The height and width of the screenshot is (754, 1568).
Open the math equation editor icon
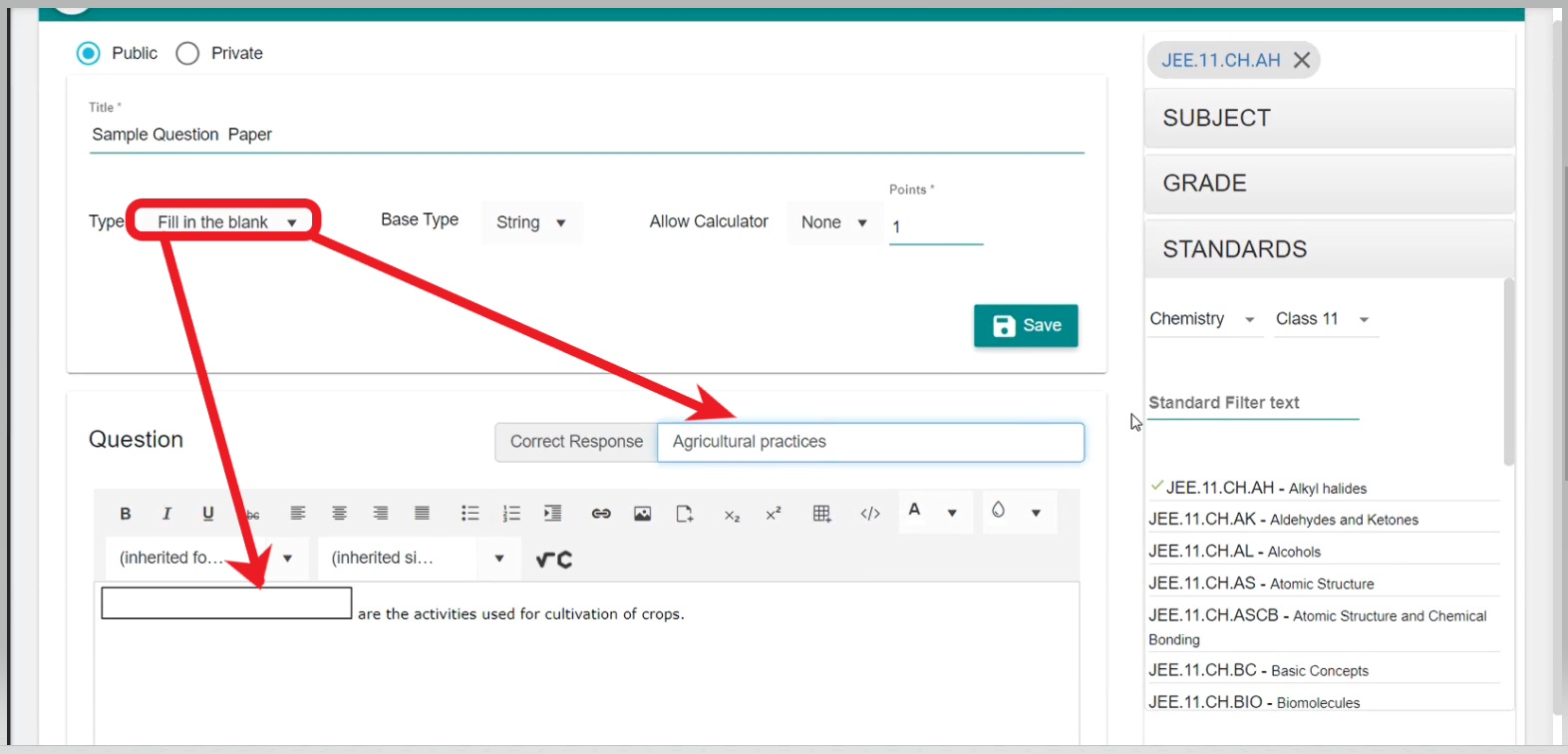pyautogui.click(x=554, y=560)
